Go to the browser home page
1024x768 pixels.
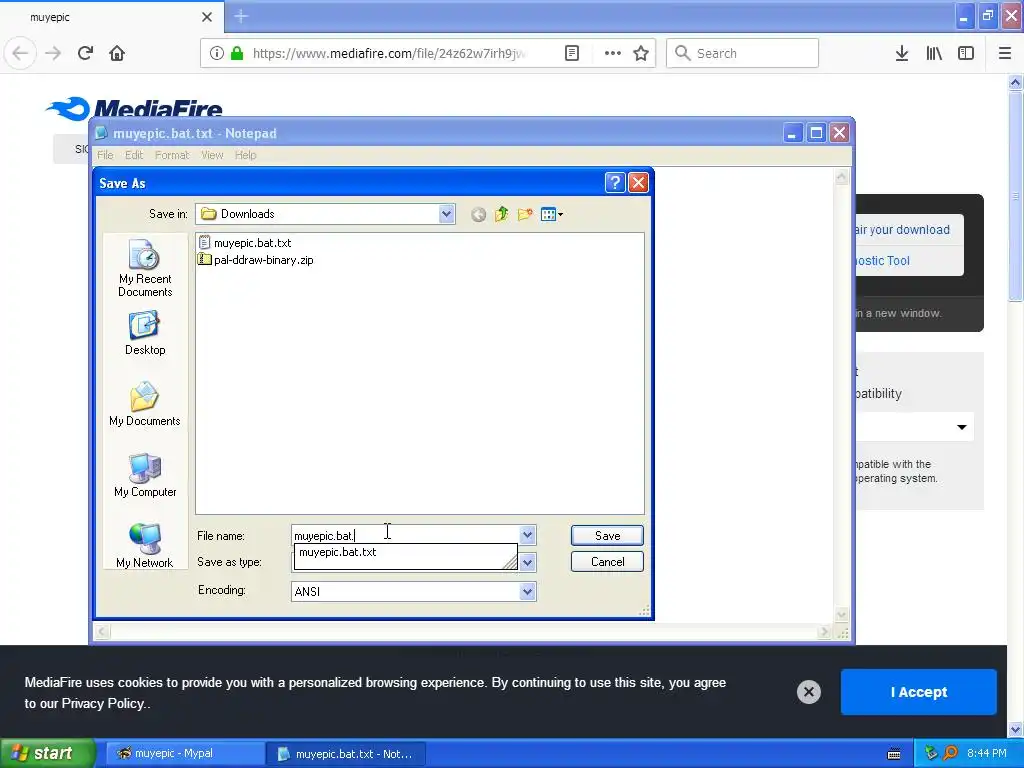point(117,53)
